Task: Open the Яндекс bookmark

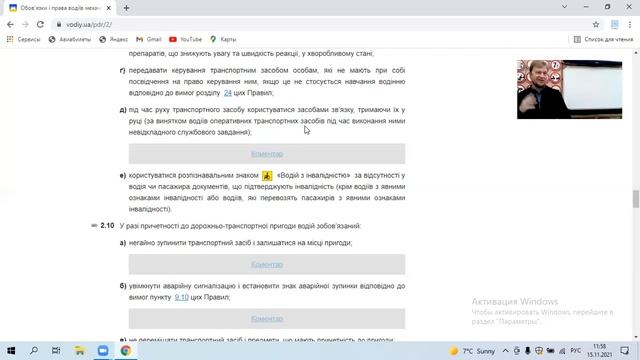Action: click(113, 39)
